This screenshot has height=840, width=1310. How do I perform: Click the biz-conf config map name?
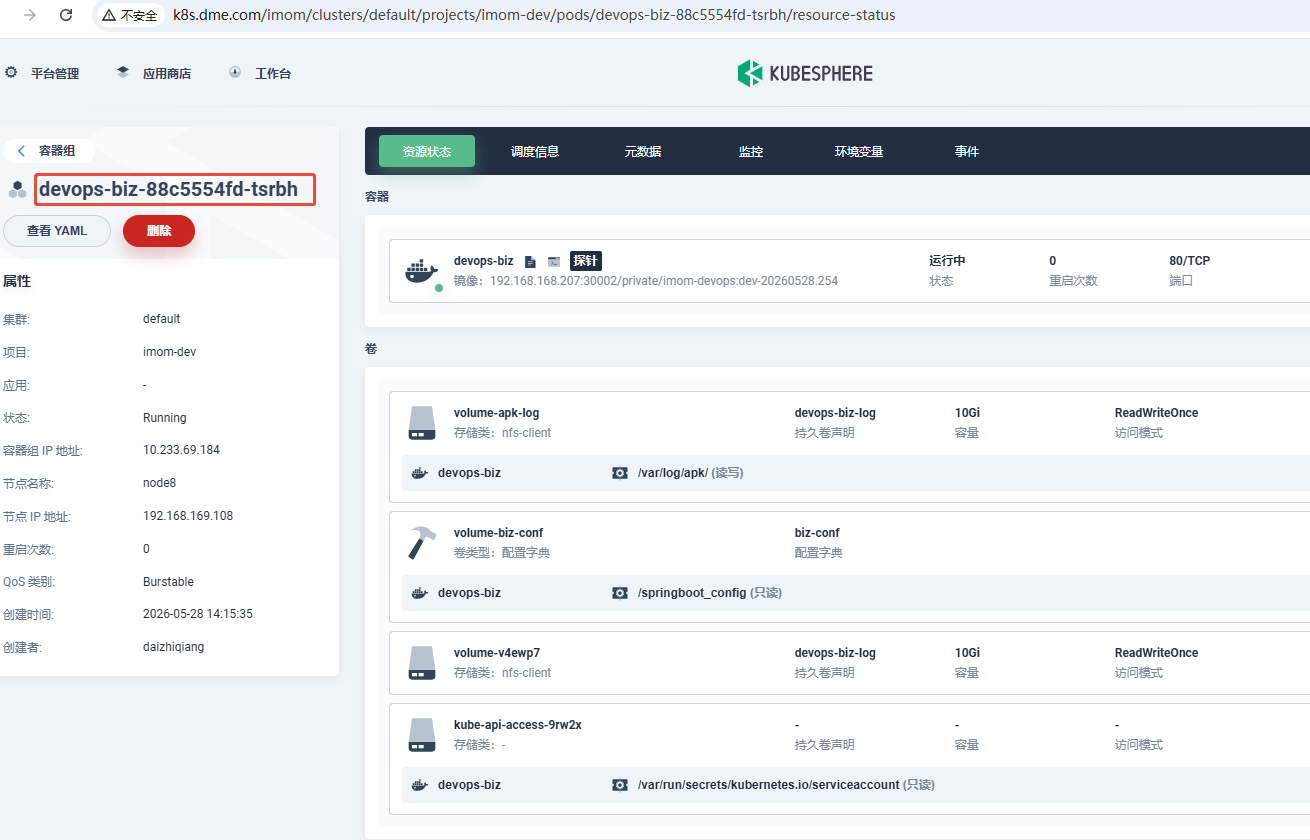click(817, 533)
